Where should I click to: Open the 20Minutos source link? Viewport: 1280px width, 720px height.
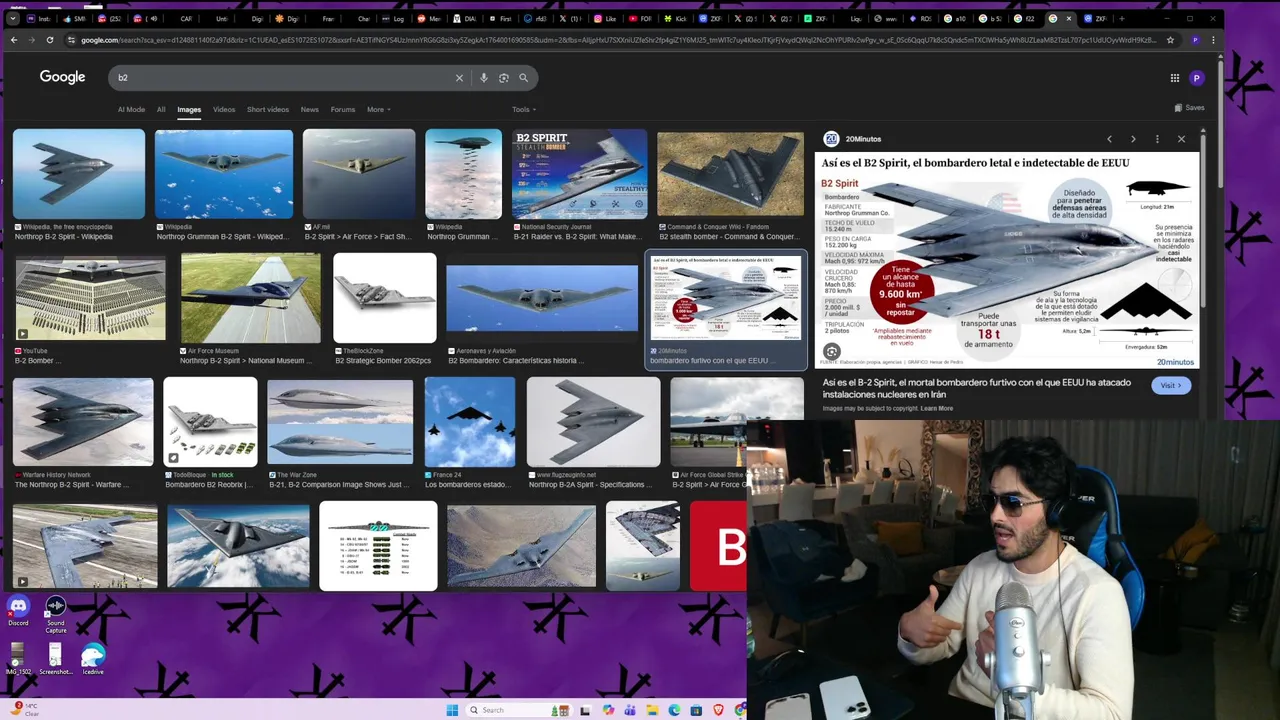click(x=852, y=139)
